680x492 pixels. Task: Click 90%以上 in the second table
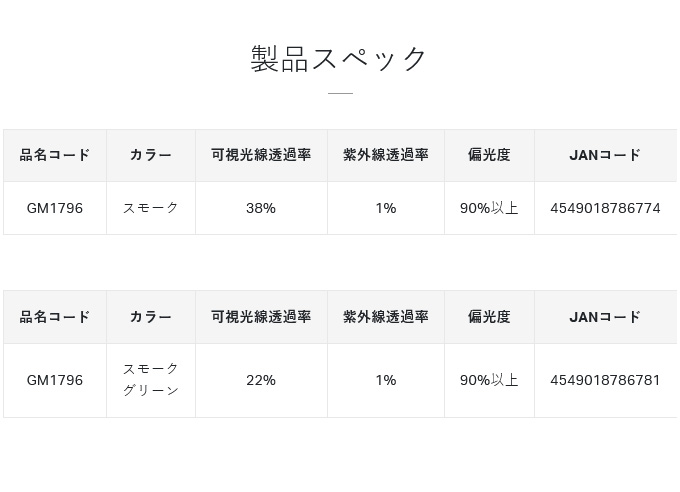click(489, 380)
